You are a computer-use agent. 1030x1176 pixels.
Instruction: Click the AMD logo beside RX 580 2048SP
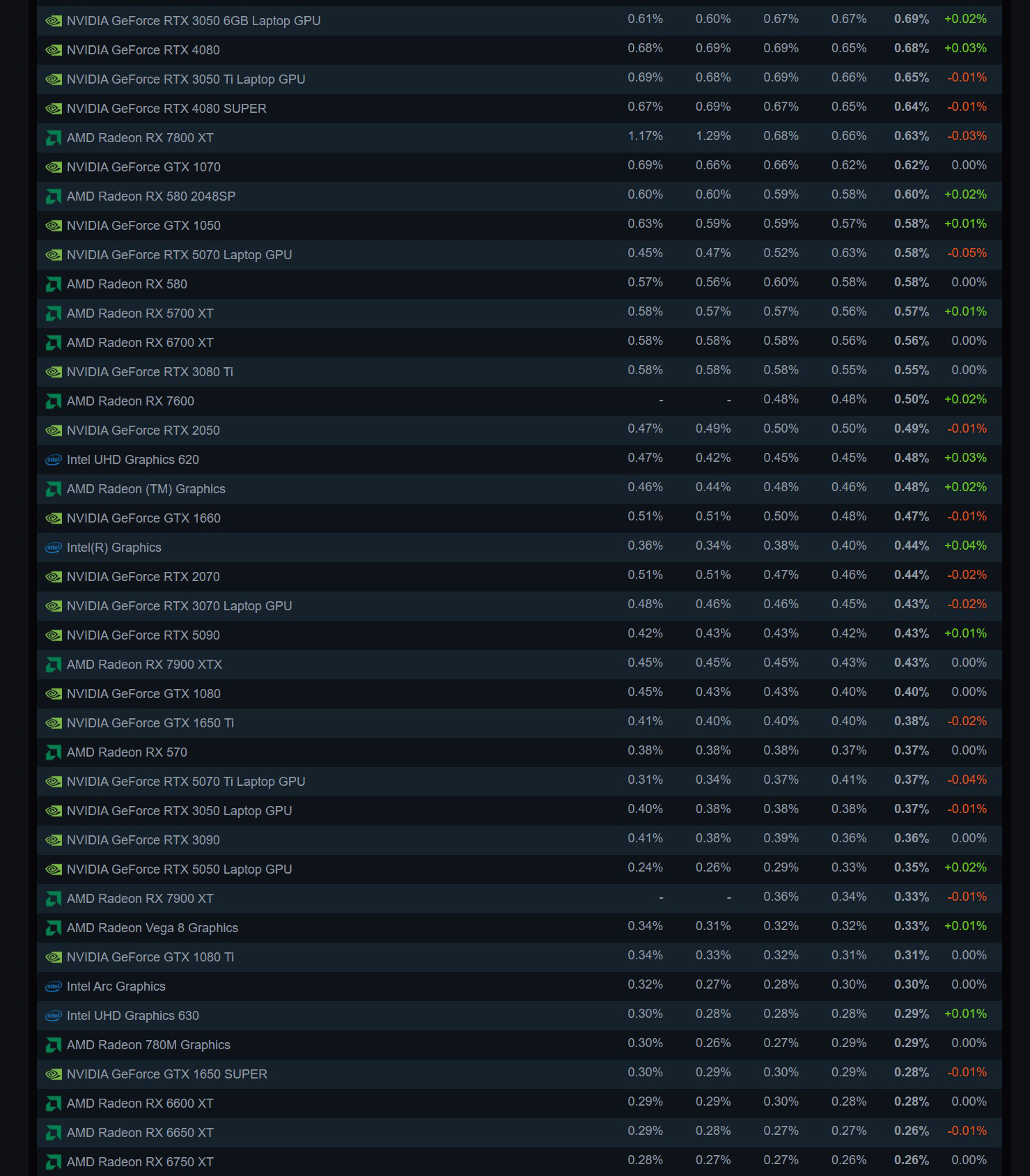point(54,196)
